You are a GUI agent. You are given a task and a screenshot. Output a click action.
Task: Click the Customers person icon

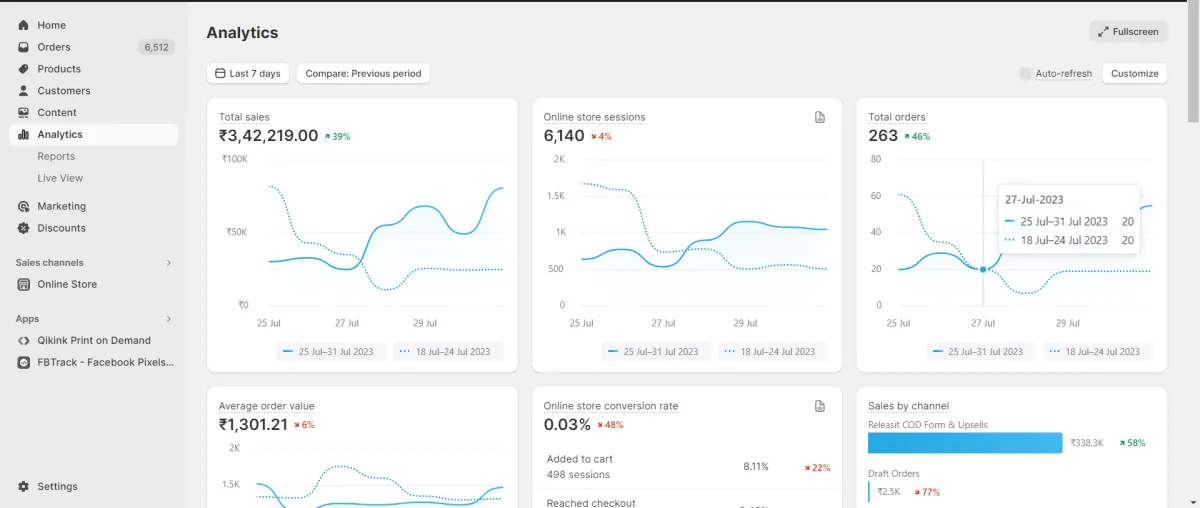click(x=23, y=91)
